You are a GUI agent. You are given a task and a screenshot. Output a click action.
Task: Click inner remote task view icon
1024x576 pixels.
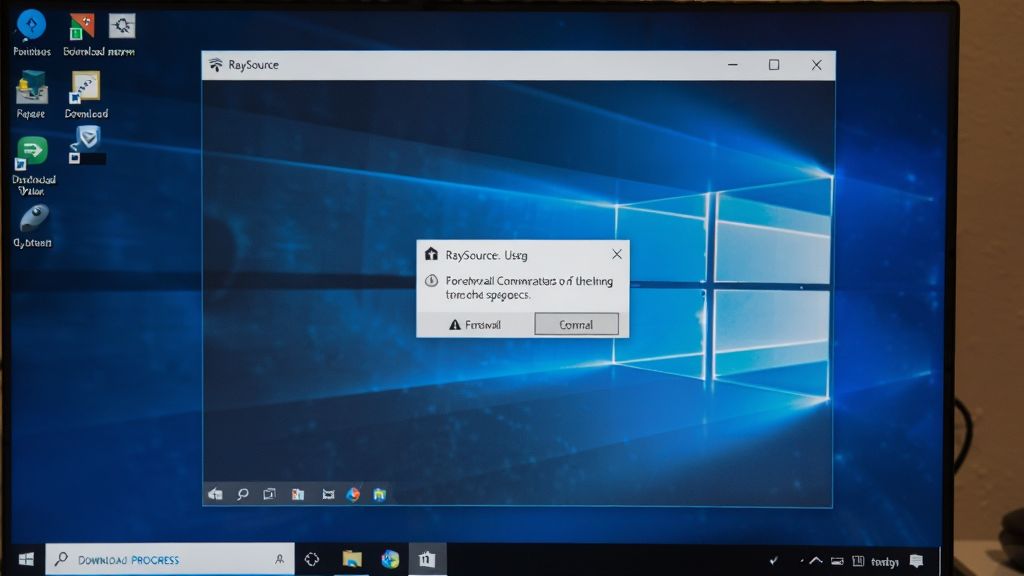coord(269,494)
